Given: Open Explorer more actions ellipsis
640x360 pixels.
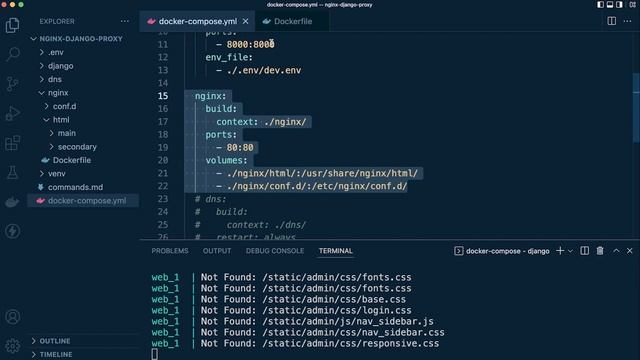Looking at the screenshot, I should tap(125, 21).
